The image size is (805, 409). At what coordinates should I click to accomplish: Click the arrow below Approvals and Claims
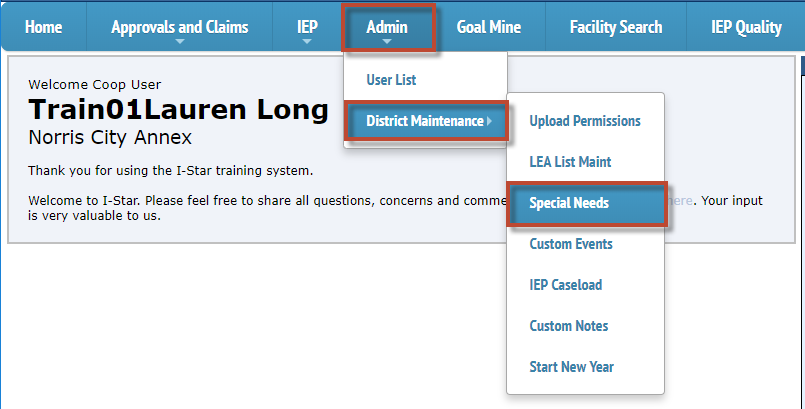tap(179, 43)
